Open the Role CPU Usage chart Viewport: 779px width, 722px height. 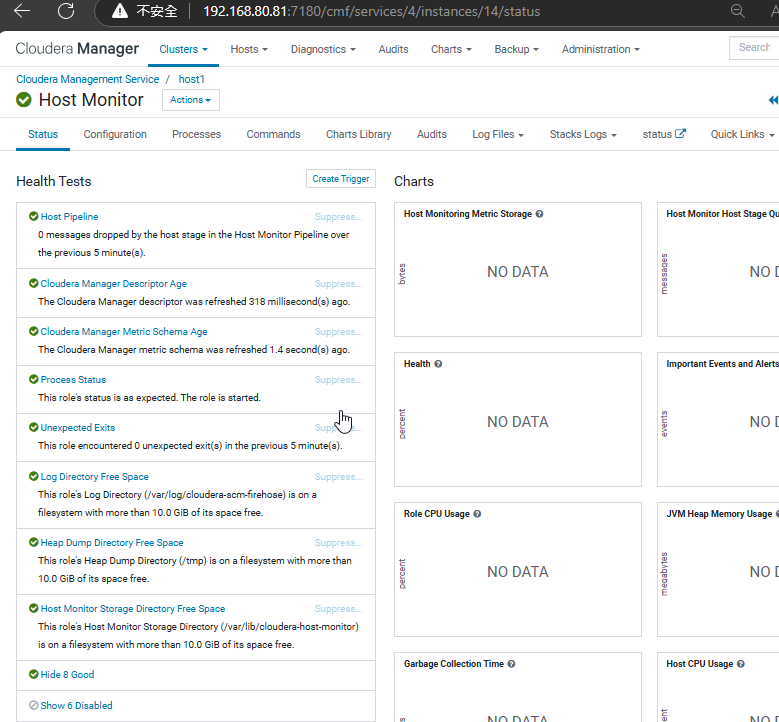click(518, 570)
